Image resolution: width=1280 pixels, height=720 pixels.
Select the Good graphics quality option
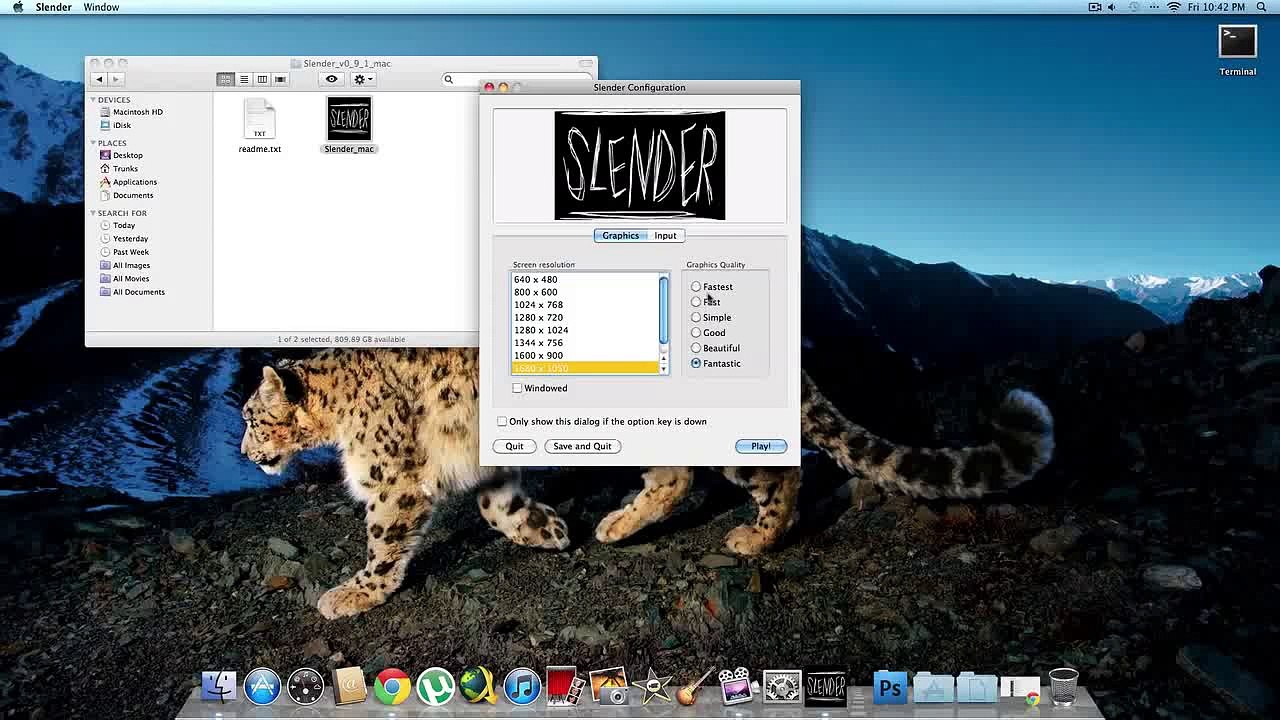708,333
